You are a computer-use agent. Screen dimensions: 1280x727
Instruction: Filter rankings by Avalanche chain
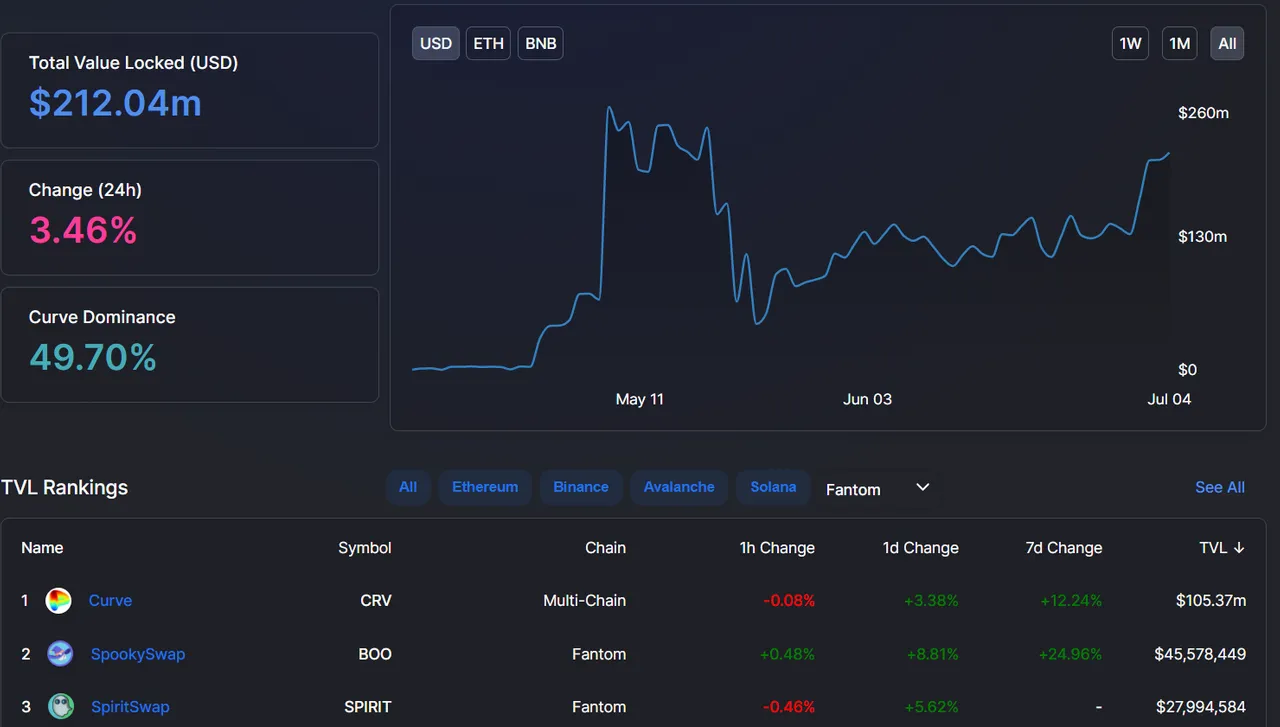(679, 487)
